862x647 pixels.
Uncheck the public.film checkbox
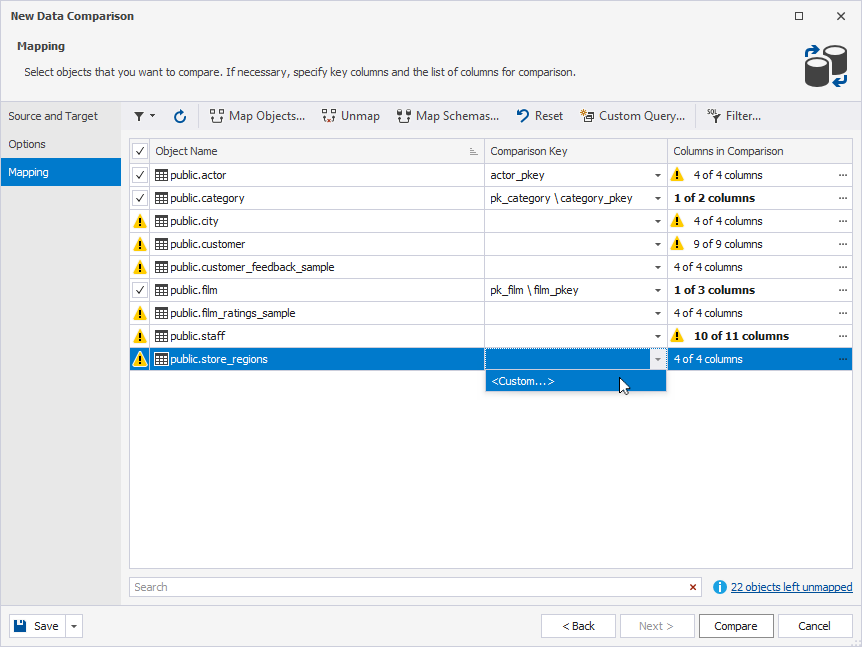[140, 290]
